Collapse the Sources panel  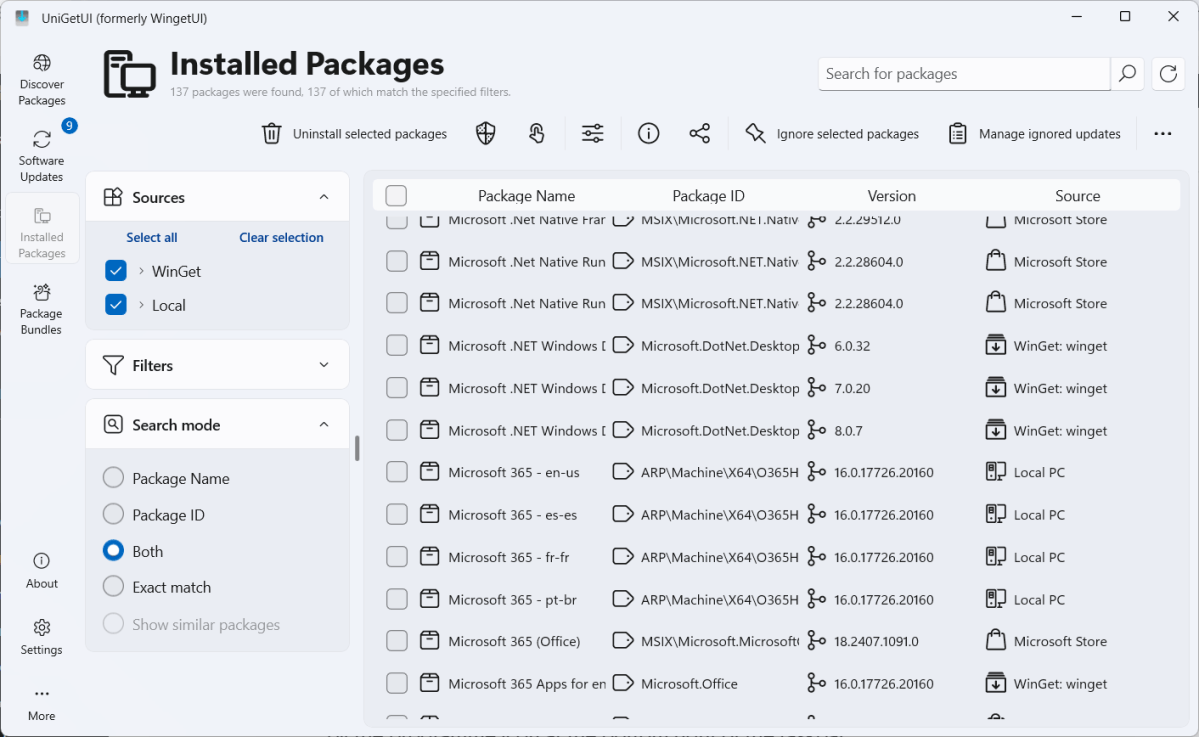(324, 197)
